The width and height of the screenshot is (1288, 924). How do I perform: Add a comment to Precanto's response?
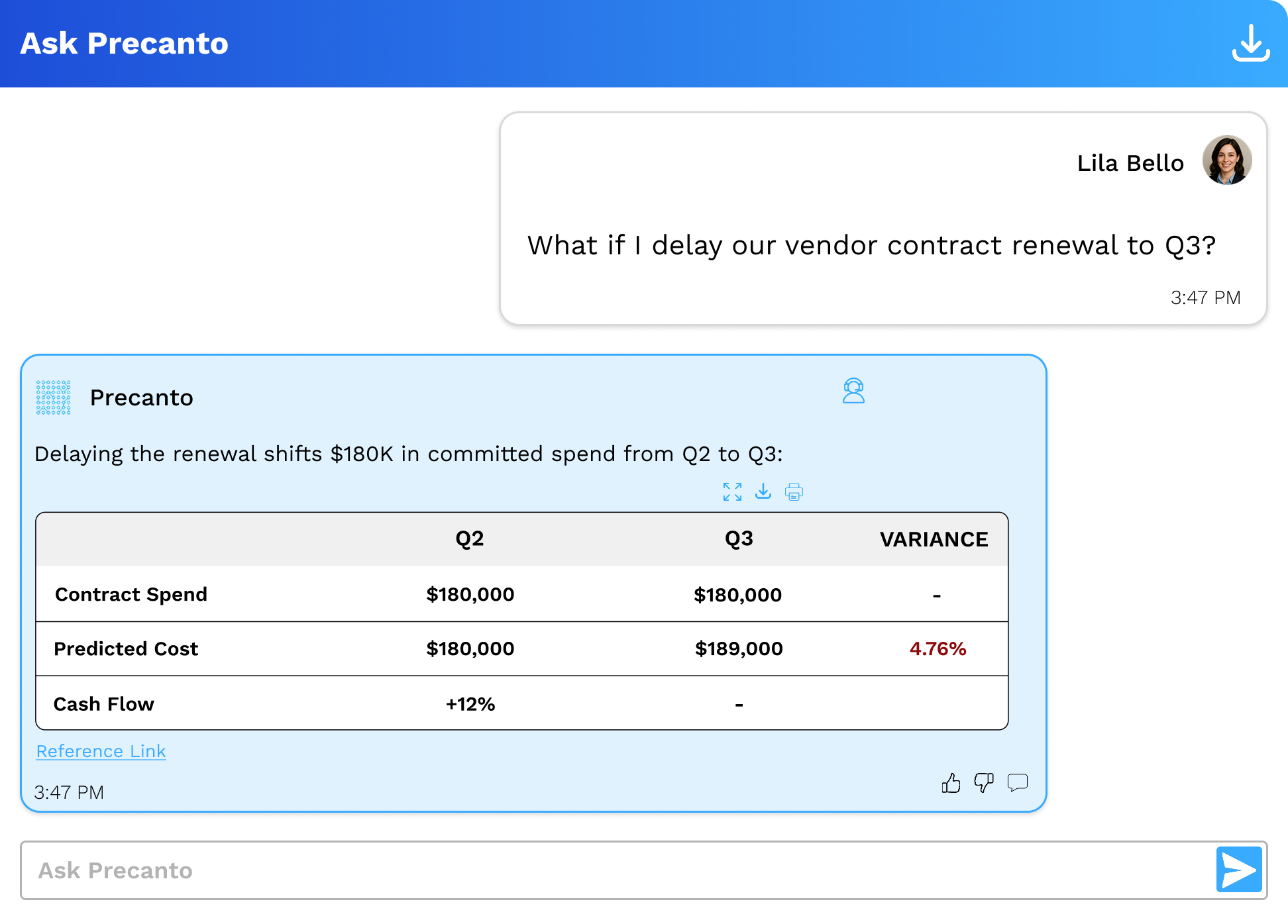click(x=1017, y=782)
